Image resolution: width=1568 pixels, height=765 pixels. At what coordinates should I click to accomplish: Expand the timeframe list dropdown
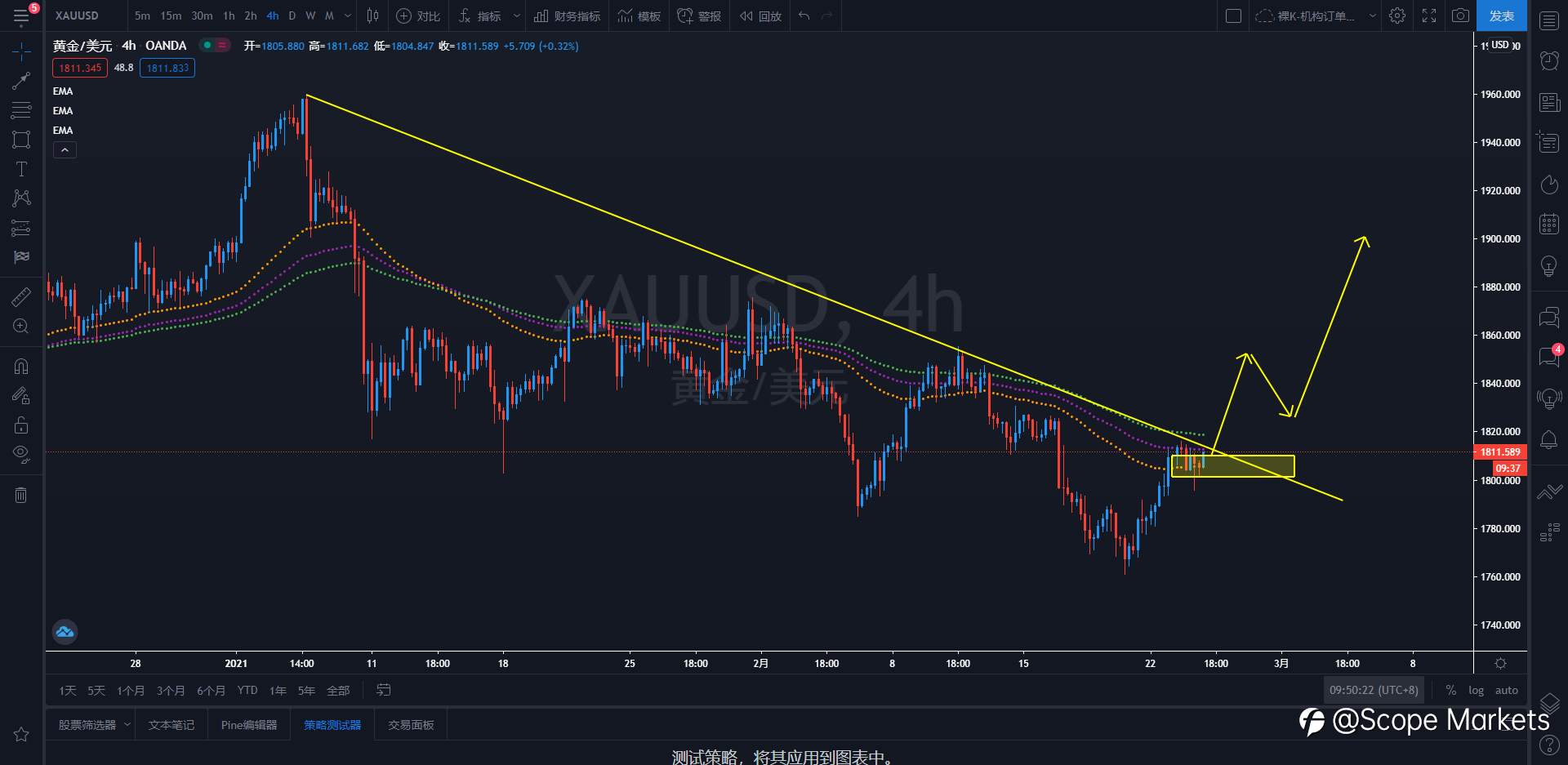pyautogui.click(x=348, y=16)
